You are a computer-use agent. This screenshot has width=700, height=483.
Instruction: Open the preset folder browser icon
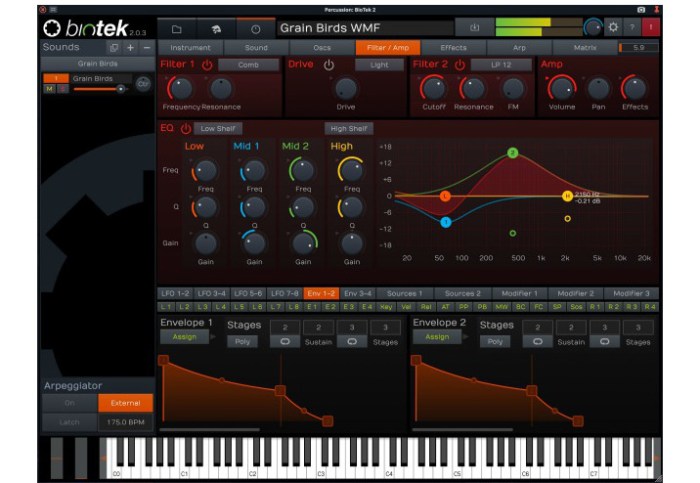[177, 29]
